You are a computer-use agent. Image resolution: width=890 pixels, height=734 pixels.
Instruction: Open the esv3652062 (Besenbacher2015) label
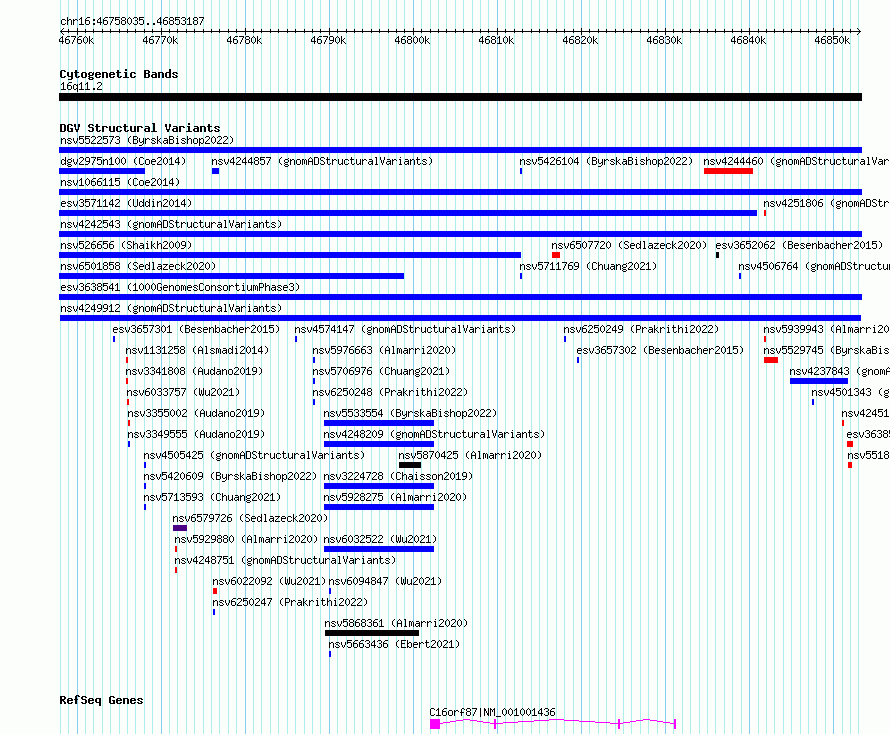click(799, 245)
